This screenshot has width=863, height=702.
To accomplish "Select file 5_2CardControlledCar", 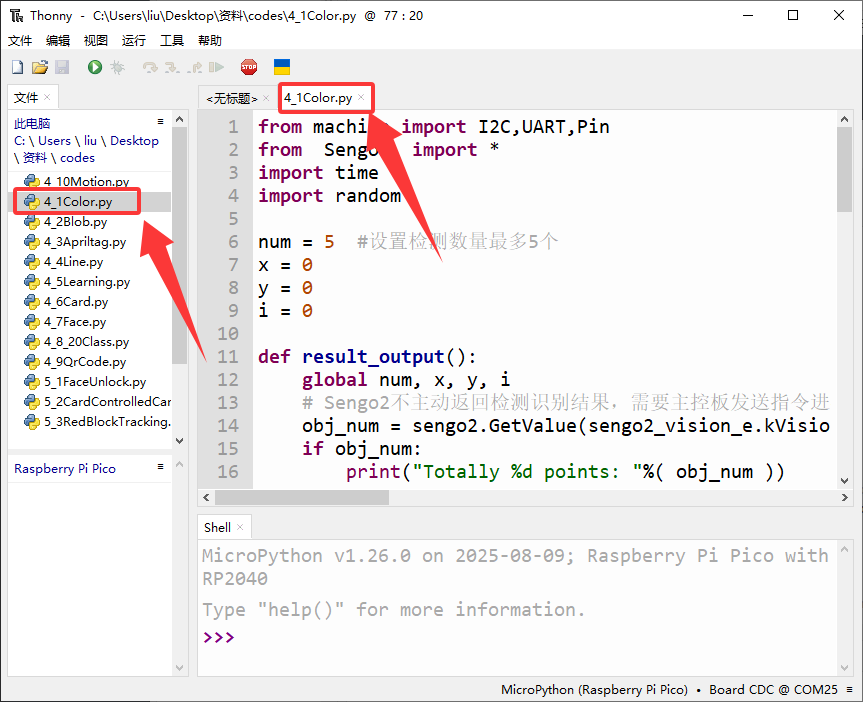I will coord(107,402).
